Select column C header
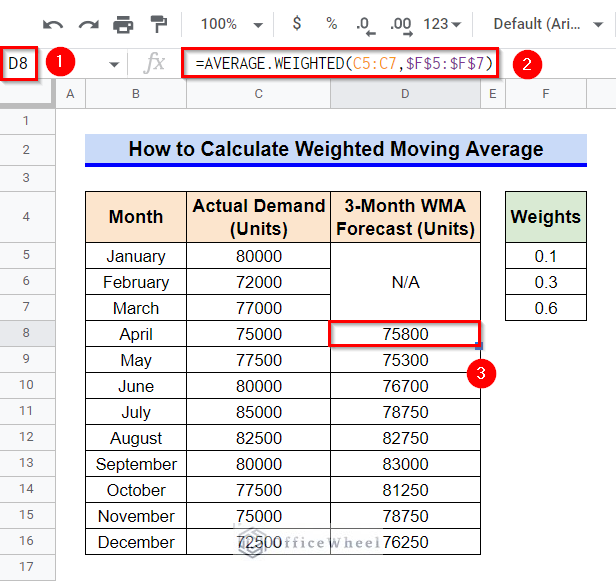Viewport: 616px width, 581px height. 258,94
